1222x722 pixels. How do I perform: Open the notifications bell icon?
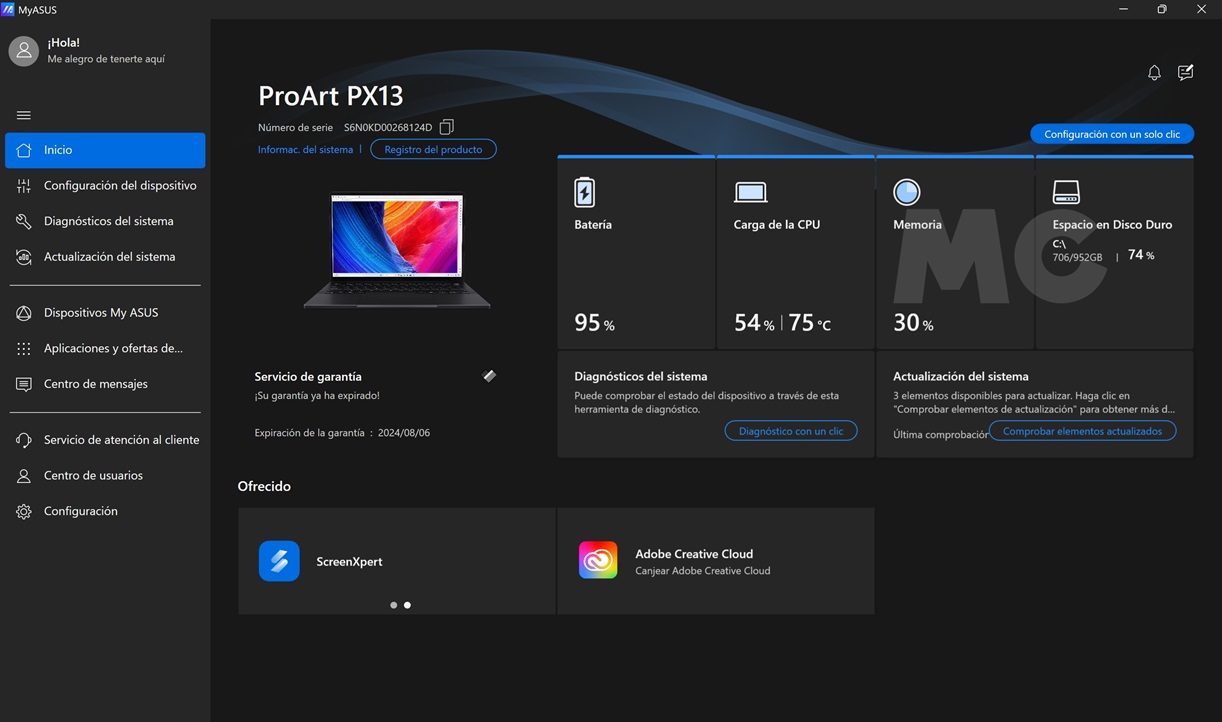[1154, 73]
